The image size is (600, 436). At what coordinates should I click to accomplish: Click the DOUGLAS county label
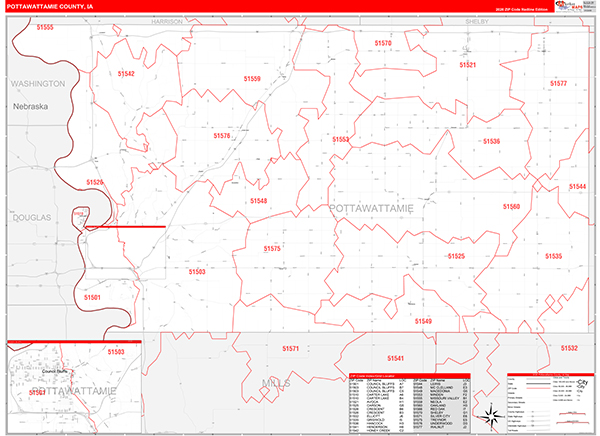pos(32,218)
